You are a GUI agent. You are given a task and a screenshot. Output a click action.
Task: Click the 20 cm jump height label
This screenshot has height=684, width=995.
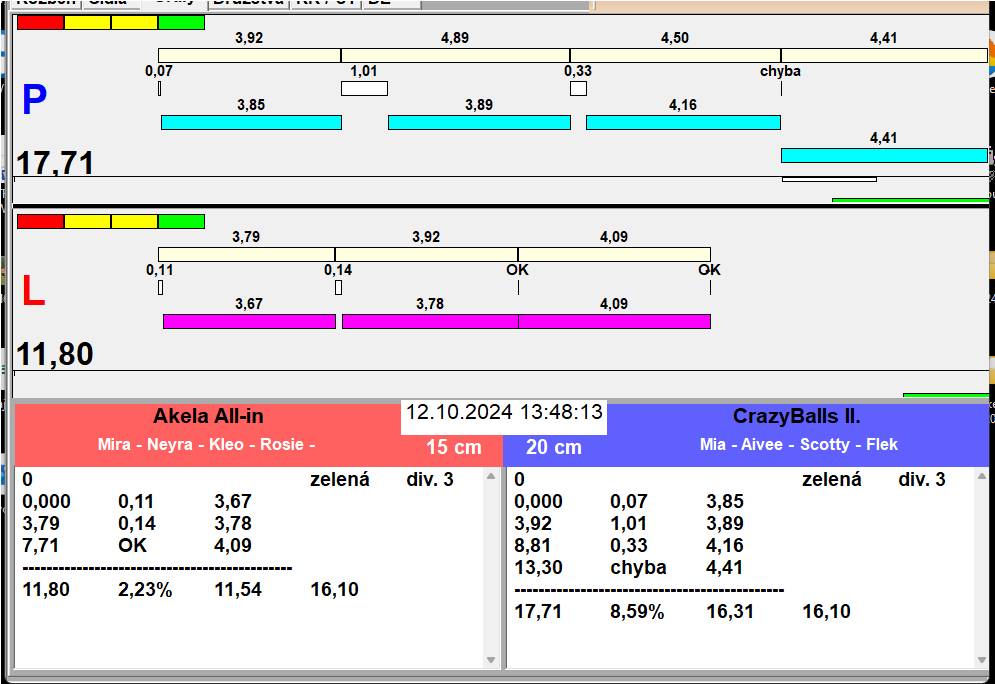click(x=553, y=447)
